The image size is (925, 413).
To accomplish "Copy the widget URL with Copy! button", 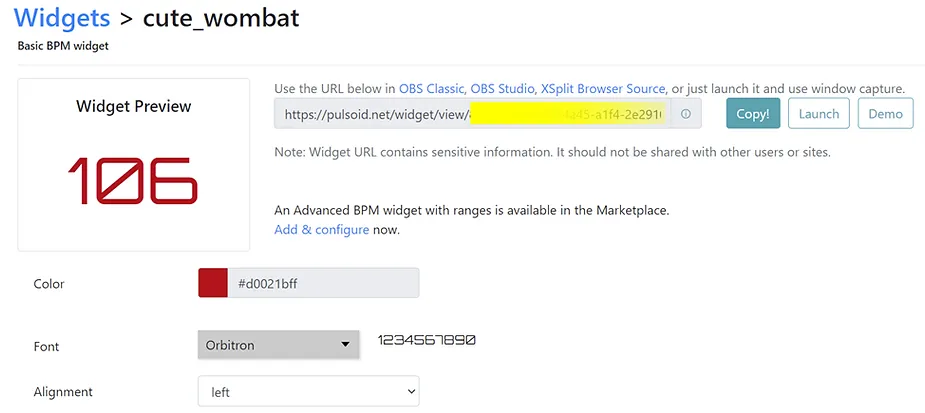I will [753, 114].
